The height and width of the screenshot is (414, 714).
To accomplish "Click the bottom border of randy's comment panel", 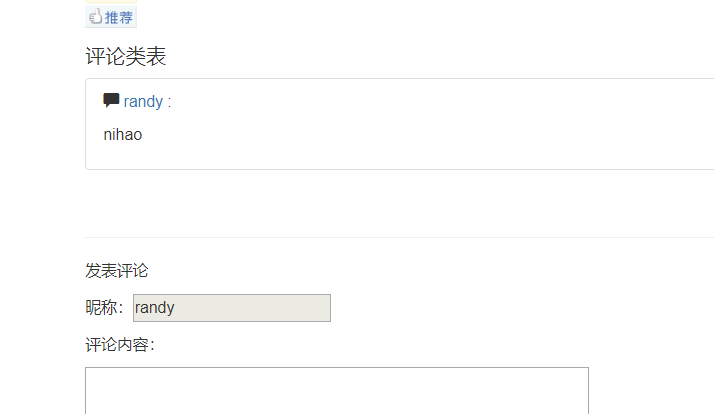I will point(400,169).
